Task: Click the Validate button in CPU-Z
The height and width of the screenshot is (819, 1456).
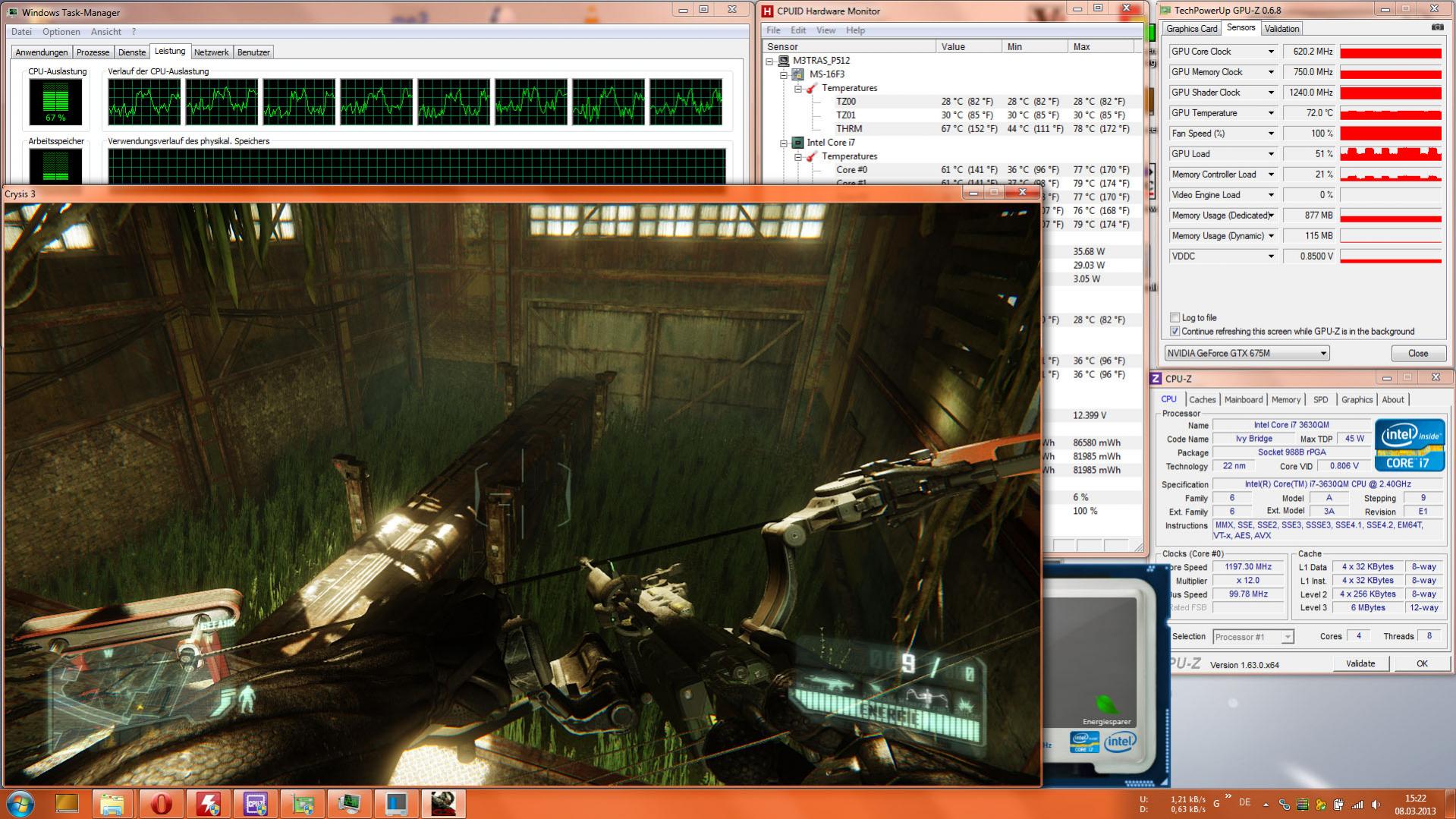Action: (x=1360, y=664)
